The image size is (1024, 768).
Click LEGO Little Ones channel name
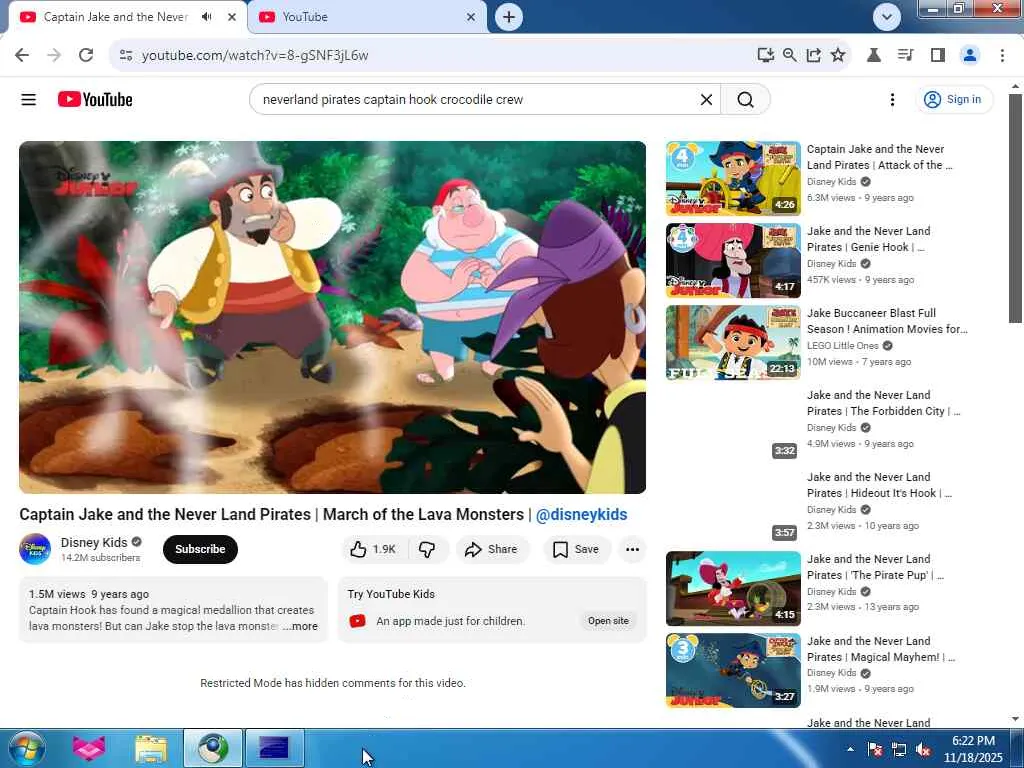tap(842, 345)
